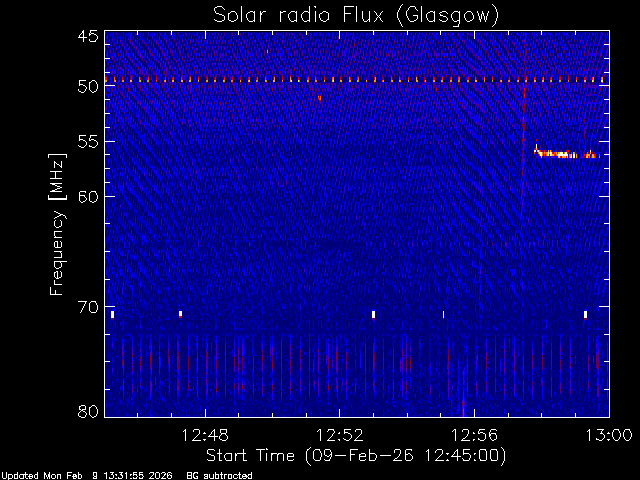The image size is (640, 480).
Task: Click the 55 frequency tick label
Action: coord(88,142)
